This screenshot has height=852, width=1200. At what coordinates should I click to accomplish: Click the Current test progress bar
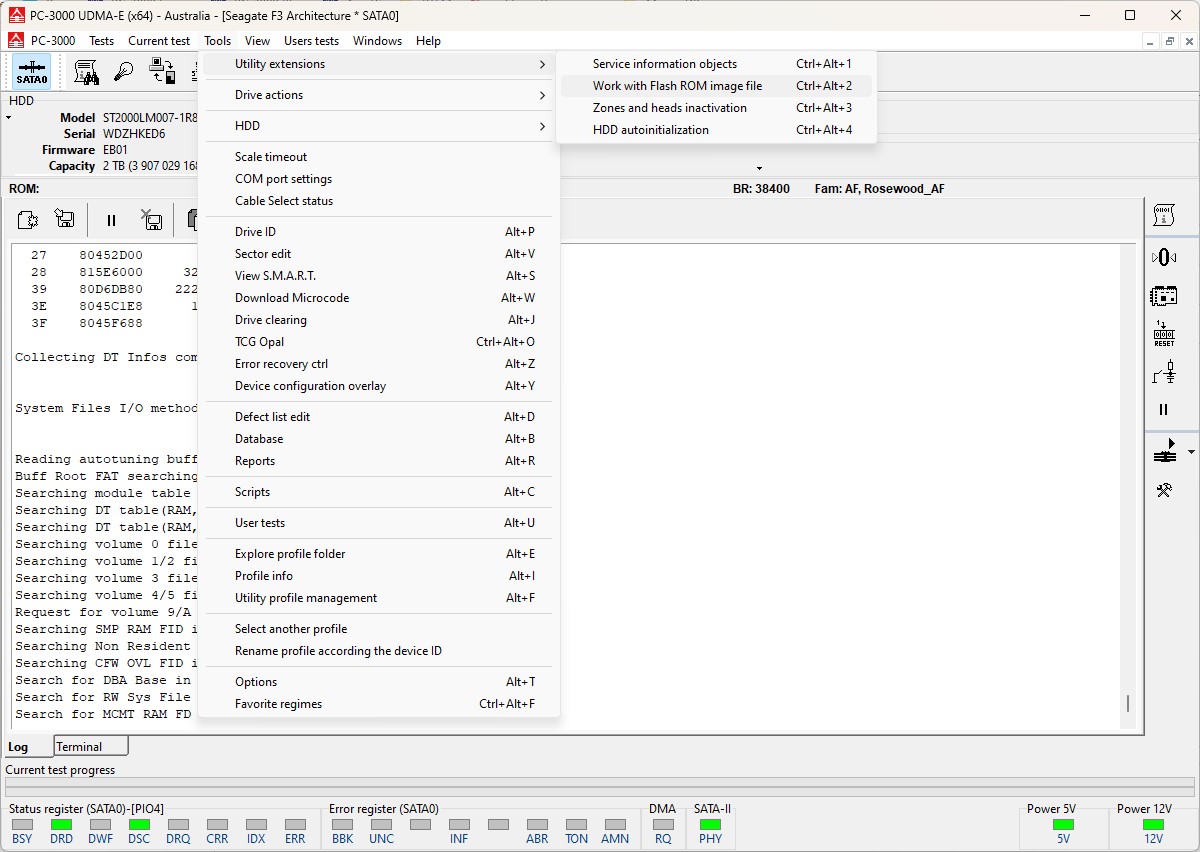[600, 786]
